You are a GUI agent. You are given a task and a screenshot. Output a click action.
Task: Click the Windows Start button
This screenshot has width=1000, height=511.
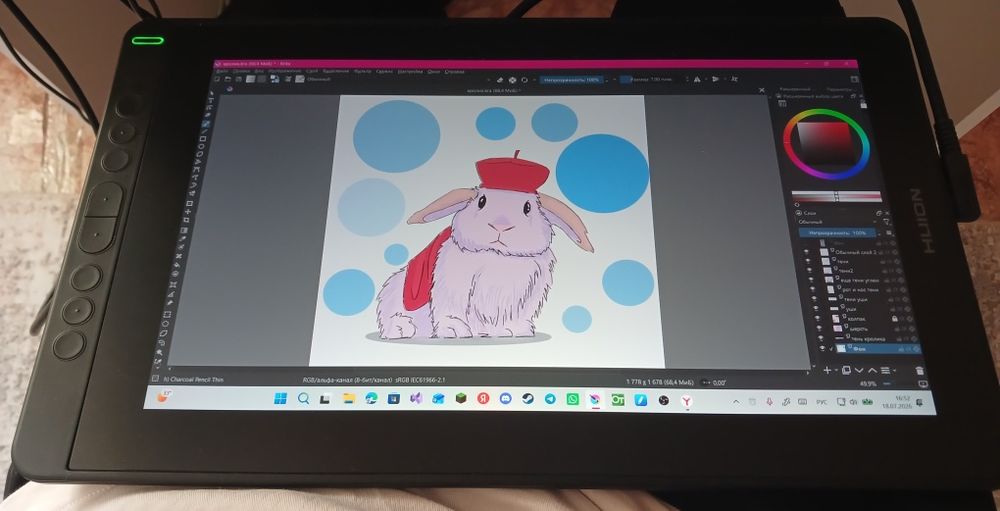click(281, 399)
